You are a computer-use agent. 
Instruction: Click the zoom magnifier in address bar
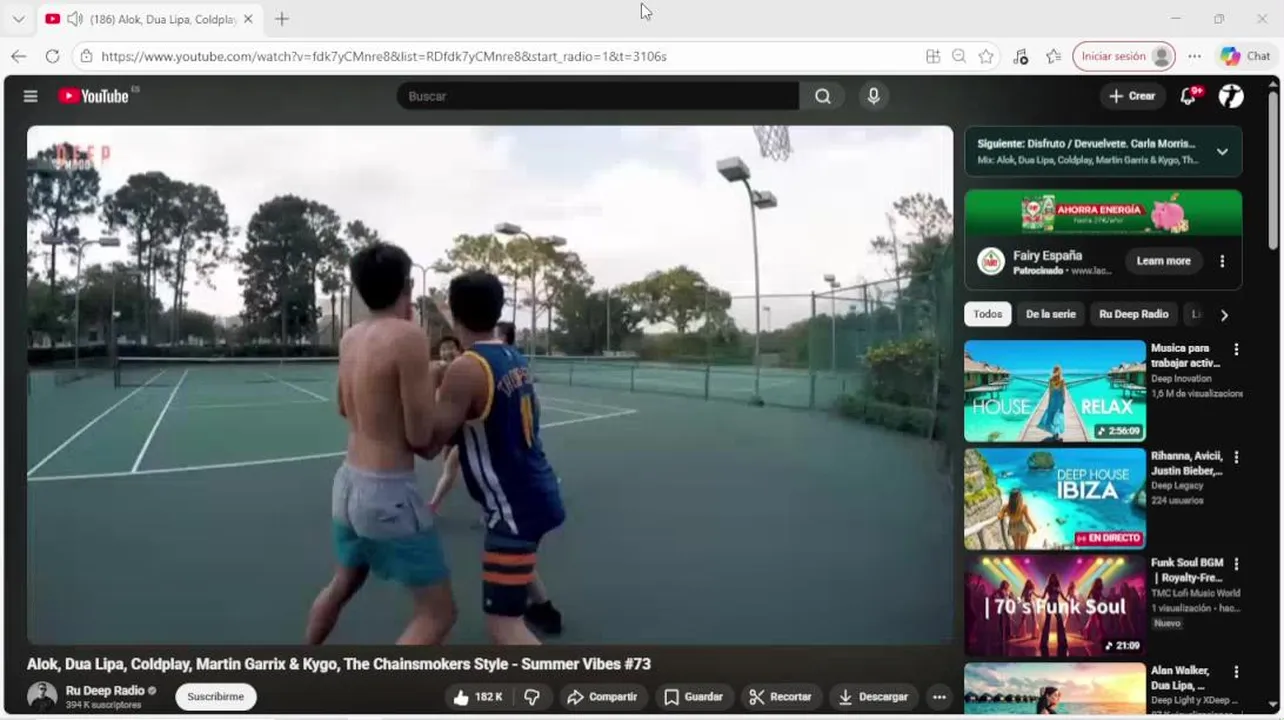(x=959, y=56)
